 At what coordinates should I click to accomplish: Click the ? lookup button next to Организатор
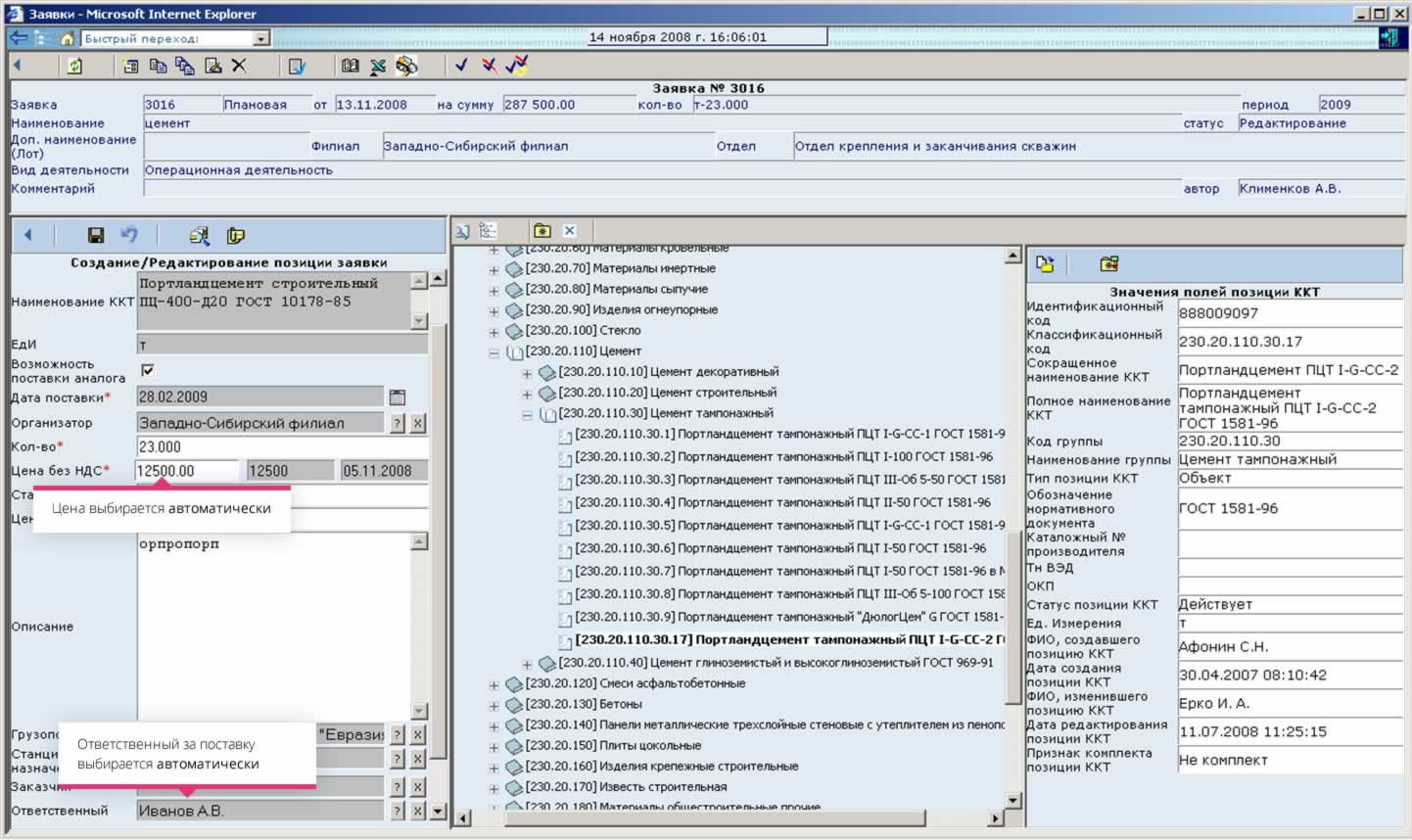(x=397, y=424)
